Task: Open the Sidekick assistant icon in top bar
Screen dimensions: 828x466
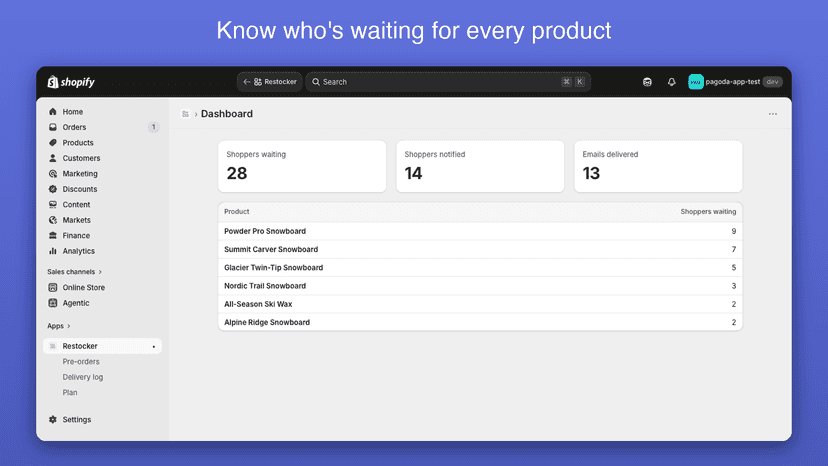Action: coord(647,82)
